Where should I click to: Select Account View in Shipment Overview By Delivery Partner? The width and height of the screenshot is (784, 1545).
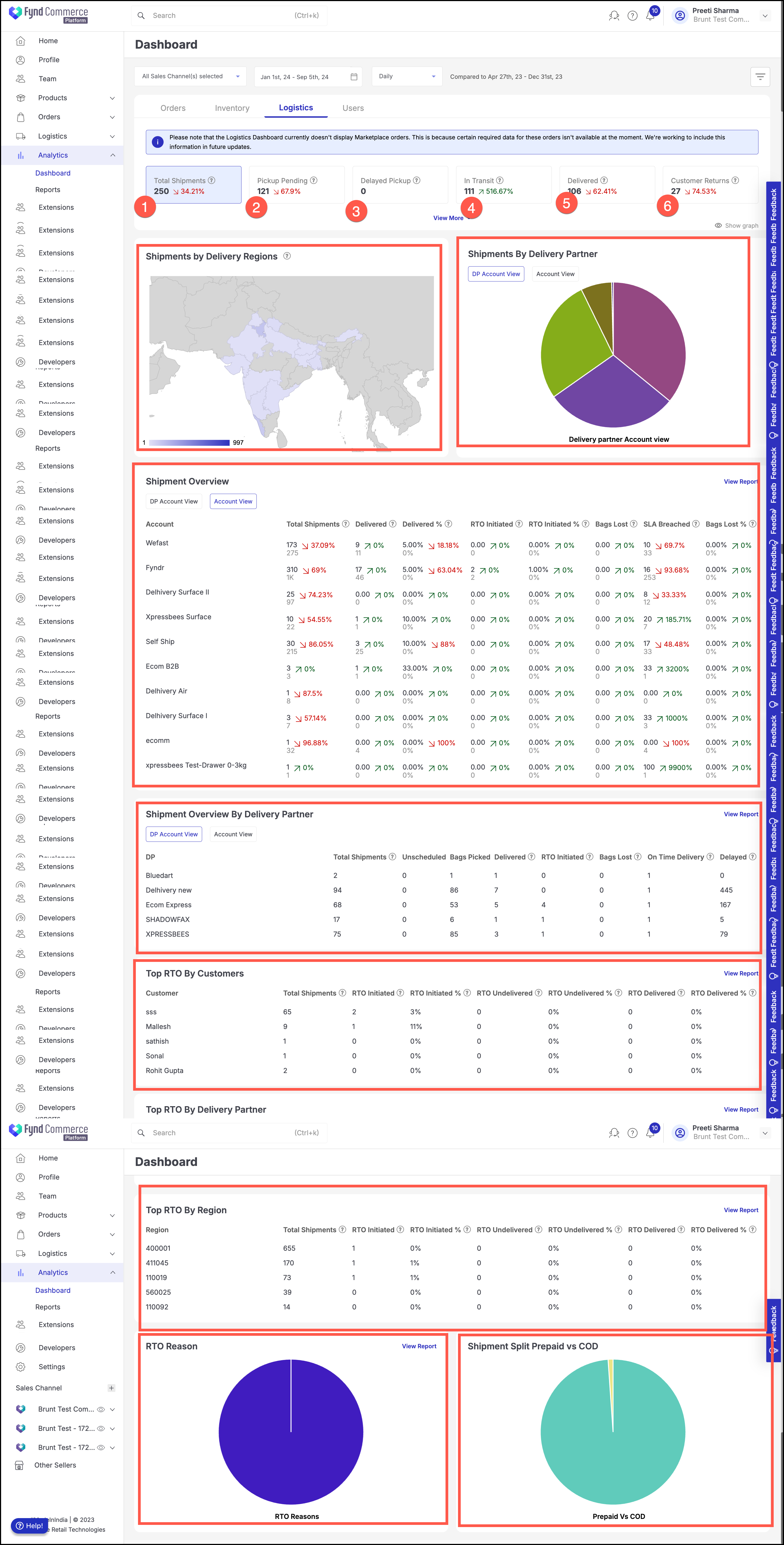[x=233, y=834]
